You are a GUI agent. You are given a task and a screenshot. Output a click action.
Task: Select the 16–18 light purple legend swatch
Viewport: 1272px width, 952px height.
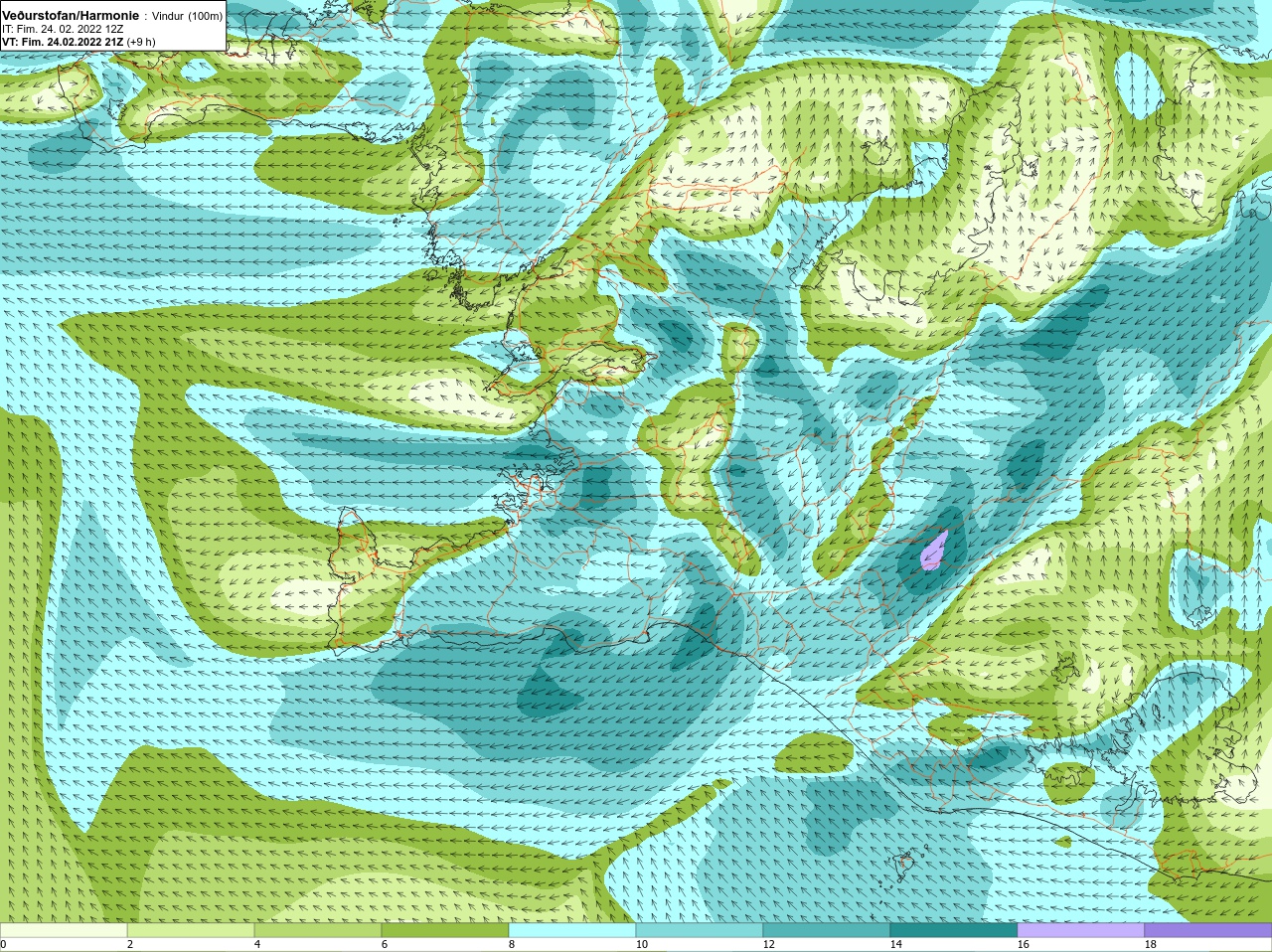point(1081,930)
